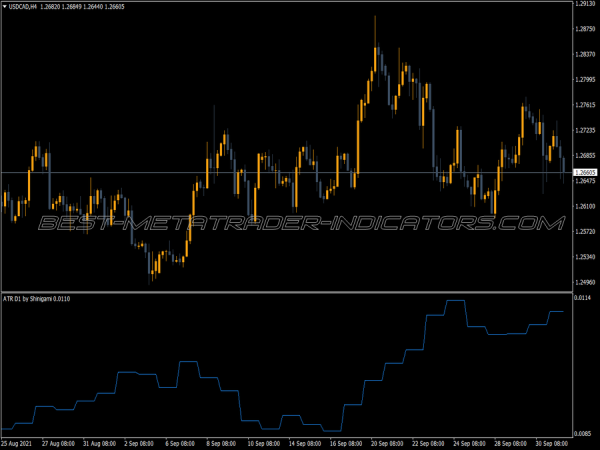Click the 20 Sep 08:00 time label
Viewport: 600px width, 450px height.
387,443
